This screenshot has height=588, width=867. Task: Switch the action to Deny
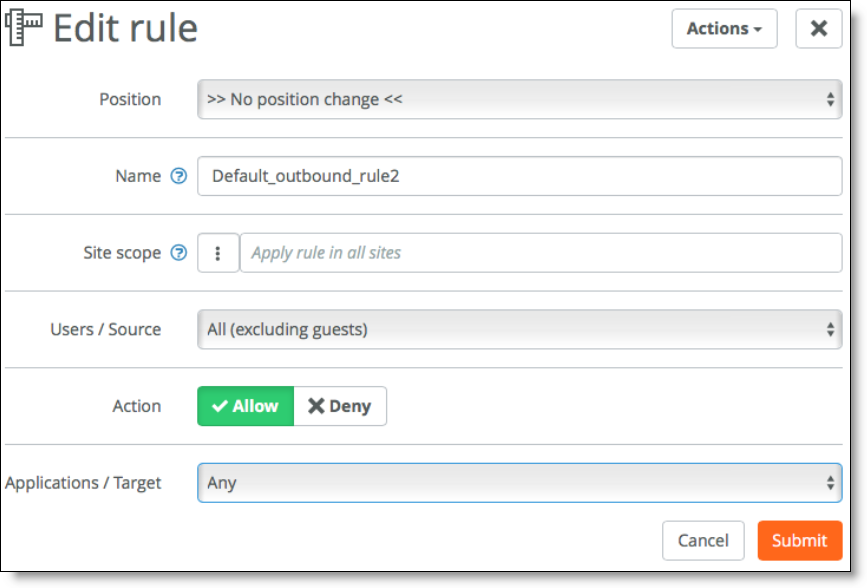click(x=339, y=406)
